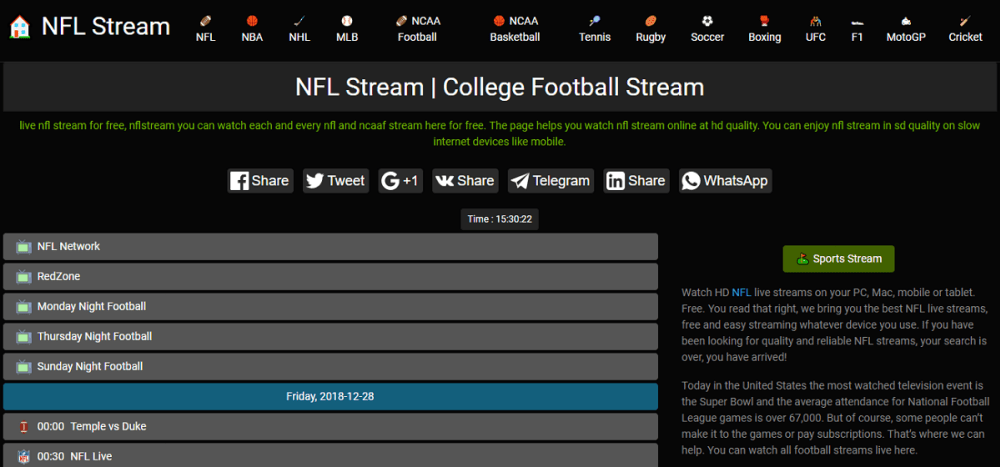The height and width of the screenshot is (467, 1000).
Task: Open the MLB baseball icon
Action: click(x=347, y=20)
